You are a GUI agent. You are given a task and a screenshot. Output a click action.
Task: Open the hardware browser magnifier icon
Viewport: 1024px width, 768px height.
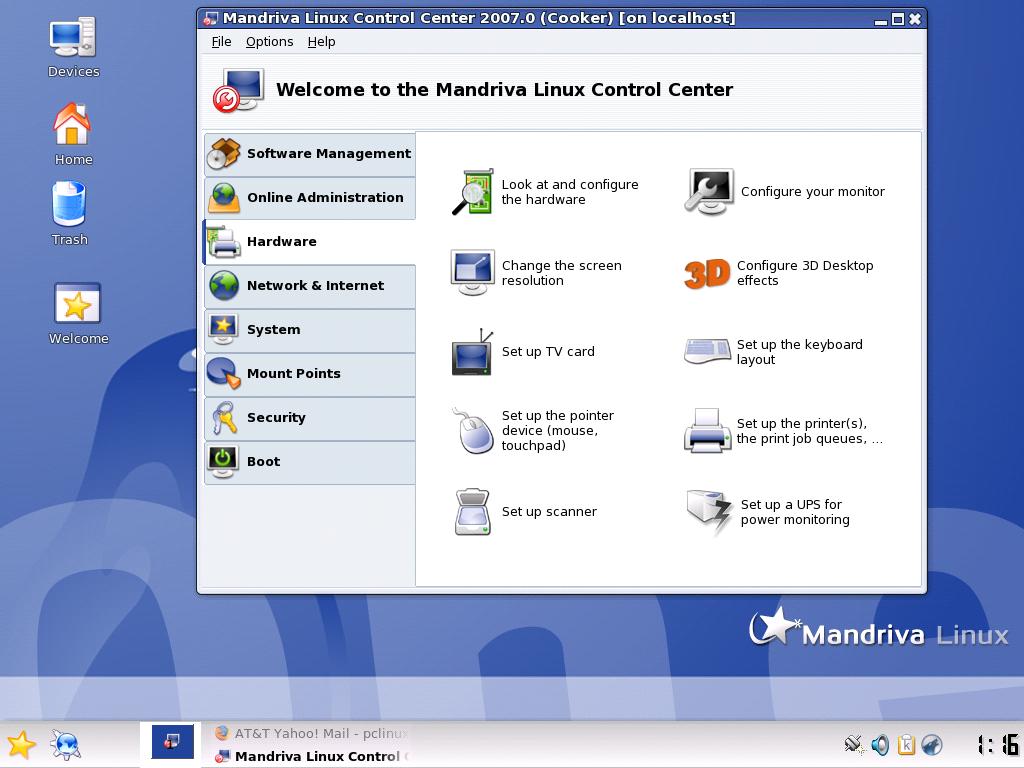pyautogui.click(x=472, y=192)
